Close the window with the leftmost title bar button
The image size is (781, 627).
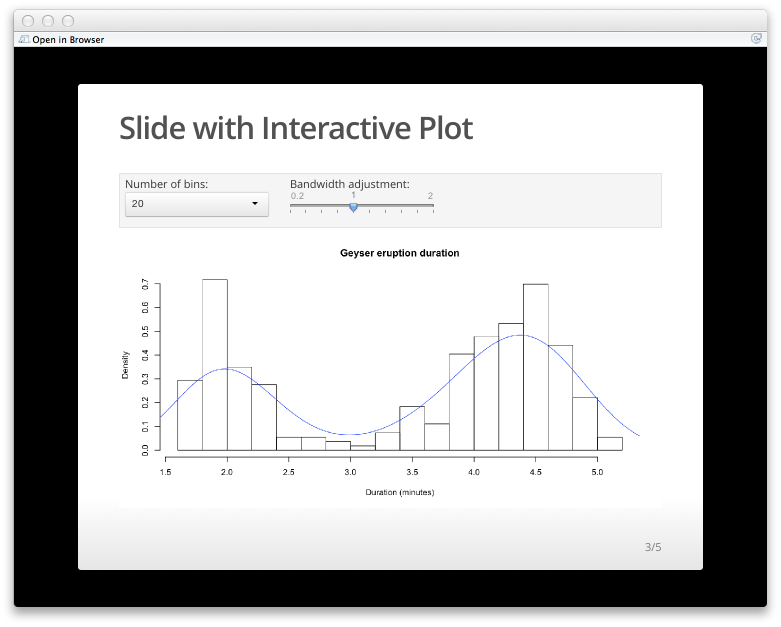pos(27,21)
